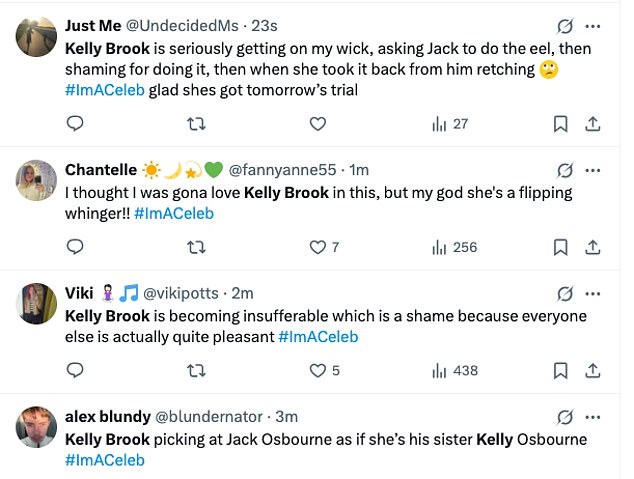Retweet Chantelle's Kelly Brook post
This screenshot has height=479, width=634.
pos(196,247)
